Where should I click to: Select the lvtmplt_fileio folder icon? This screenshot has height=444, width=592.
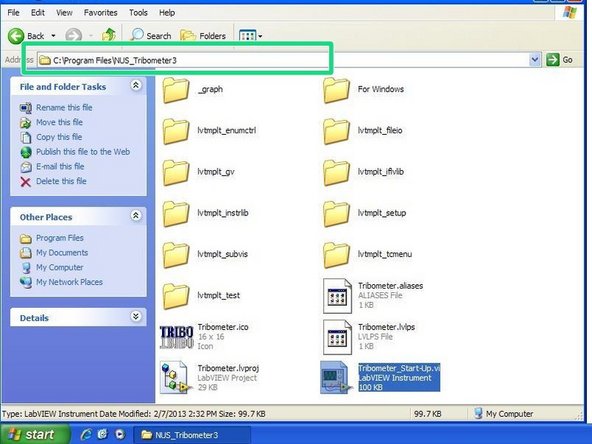(336, 131)
